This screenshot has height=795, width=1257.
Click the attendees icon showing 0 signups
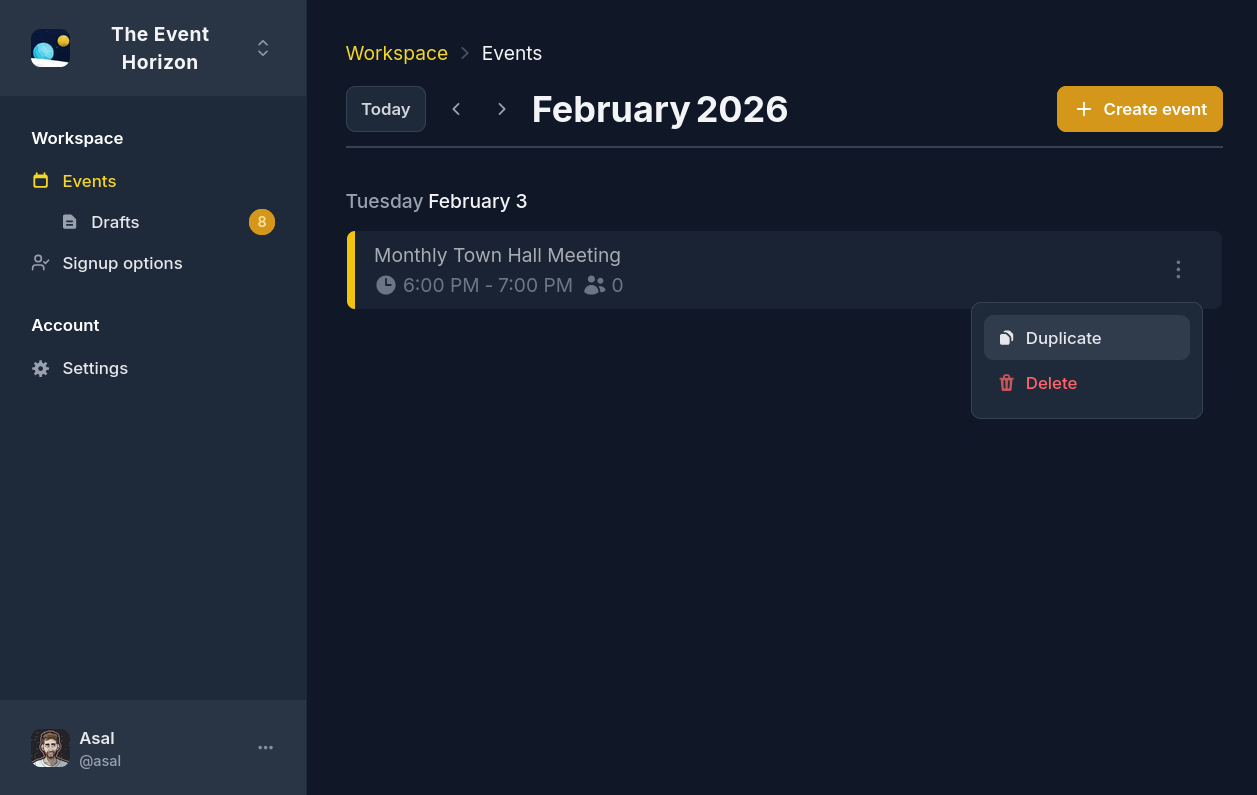pos(595,285)
